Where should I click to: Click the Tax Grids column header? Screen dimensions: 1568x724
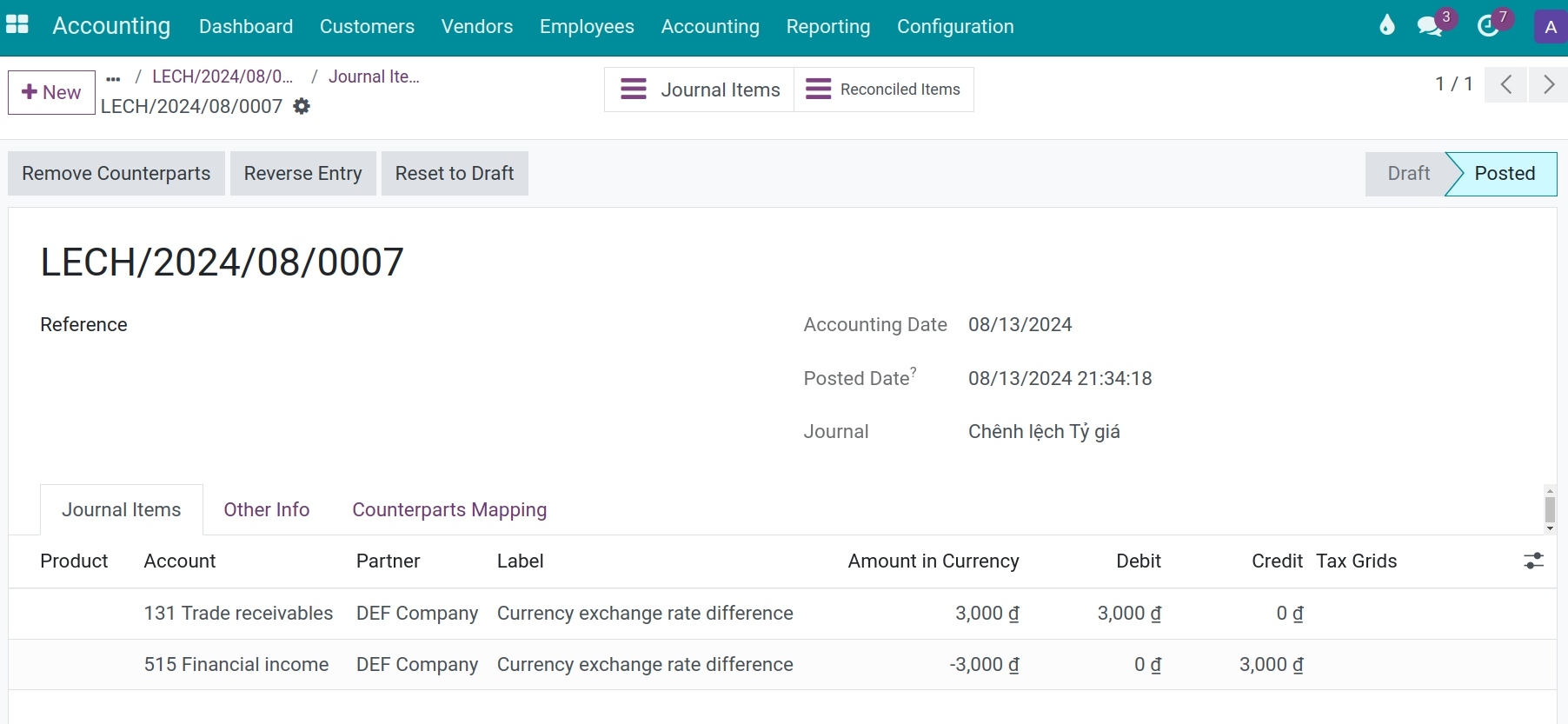coord(1357,561)
